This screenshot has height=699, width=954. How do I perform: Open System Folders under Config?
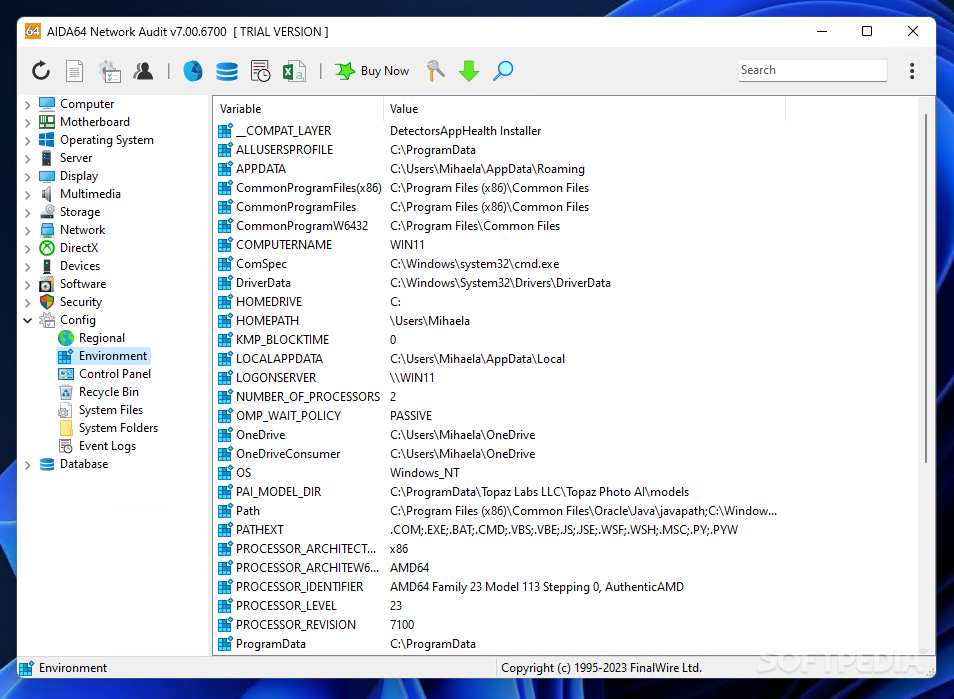point(118,428)
